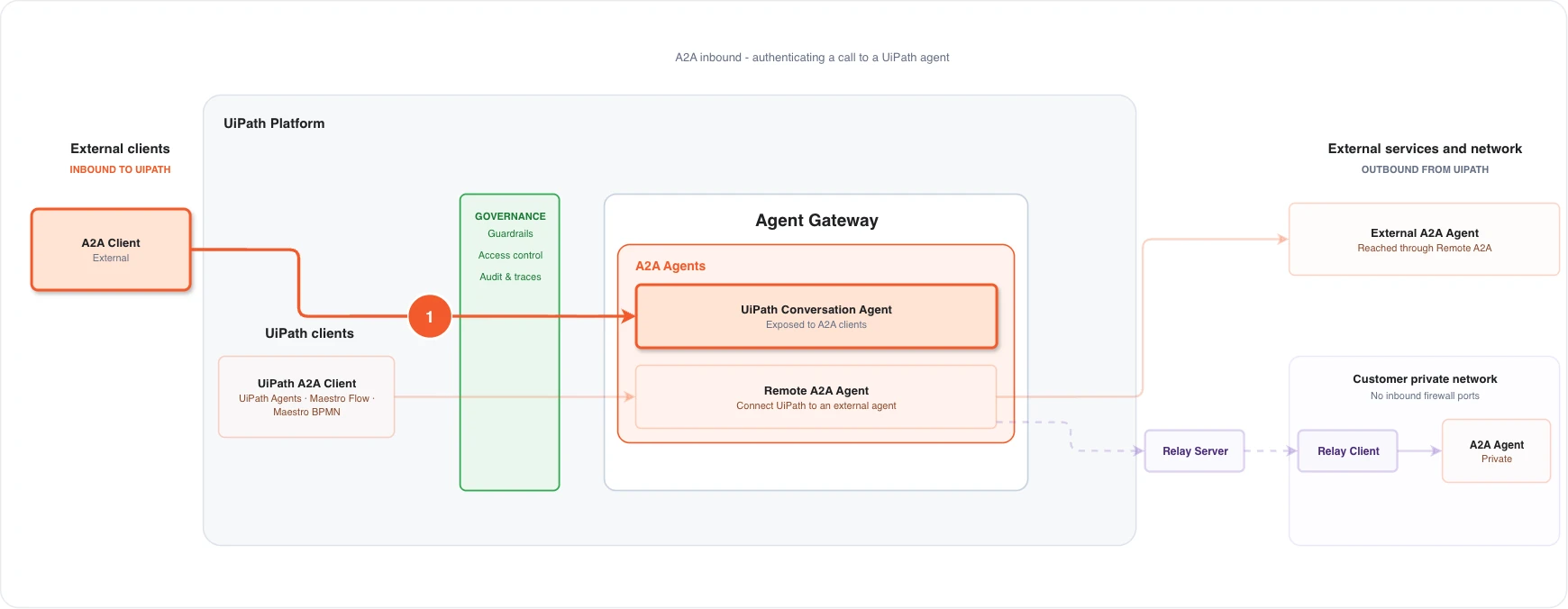
Task: Click the INBOUND TO UIPATH label
Action: click(120, 169)
